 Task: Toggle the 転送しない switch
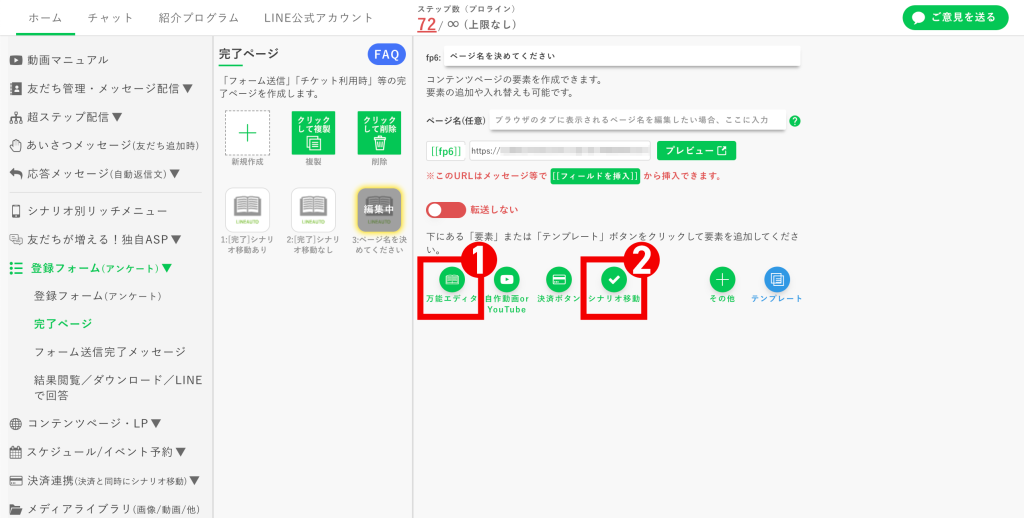[446, 210]
